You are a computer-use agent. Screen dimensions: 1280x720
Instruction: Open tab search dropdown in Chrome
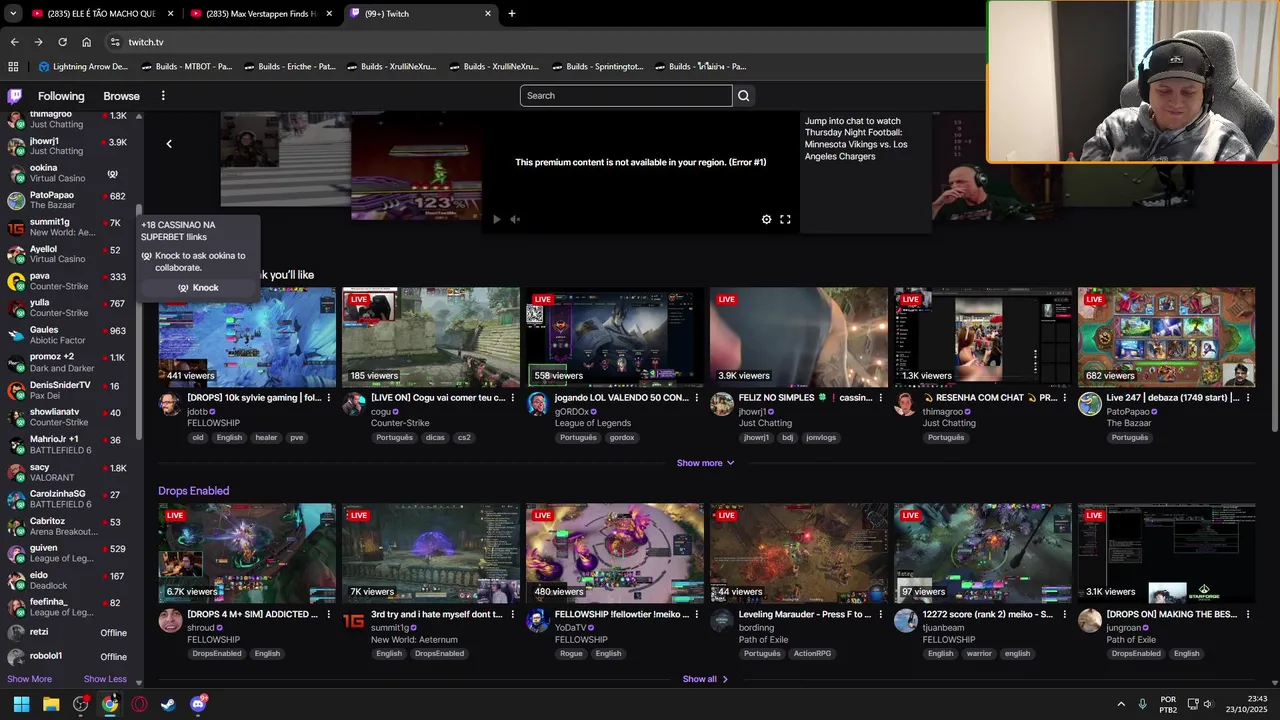click(13, 14)
